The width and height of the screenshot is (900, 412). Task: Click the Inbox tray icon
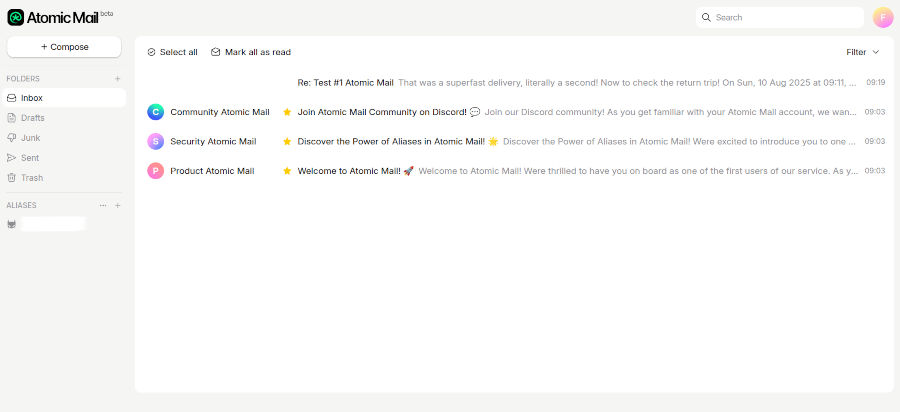pos(11,98)
